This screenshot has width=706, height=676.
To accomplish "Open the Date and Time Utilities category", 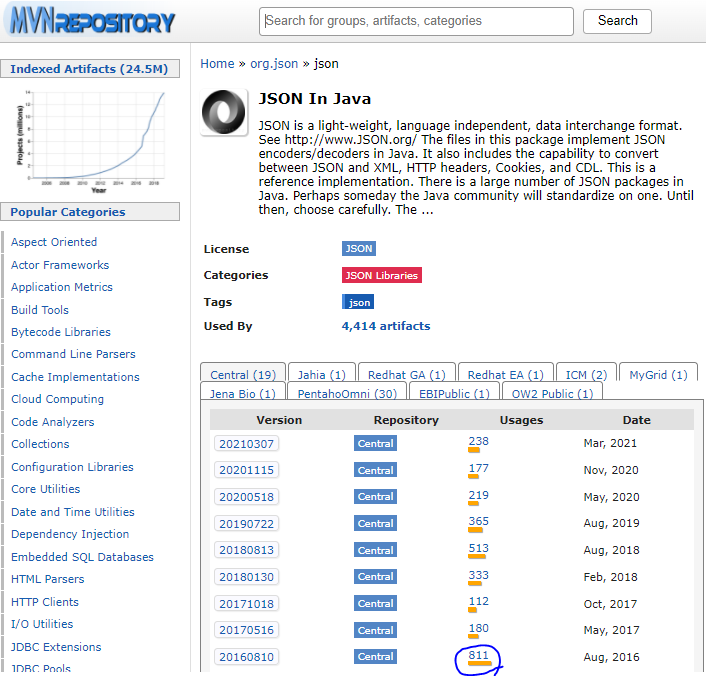I will pos(73,512).
